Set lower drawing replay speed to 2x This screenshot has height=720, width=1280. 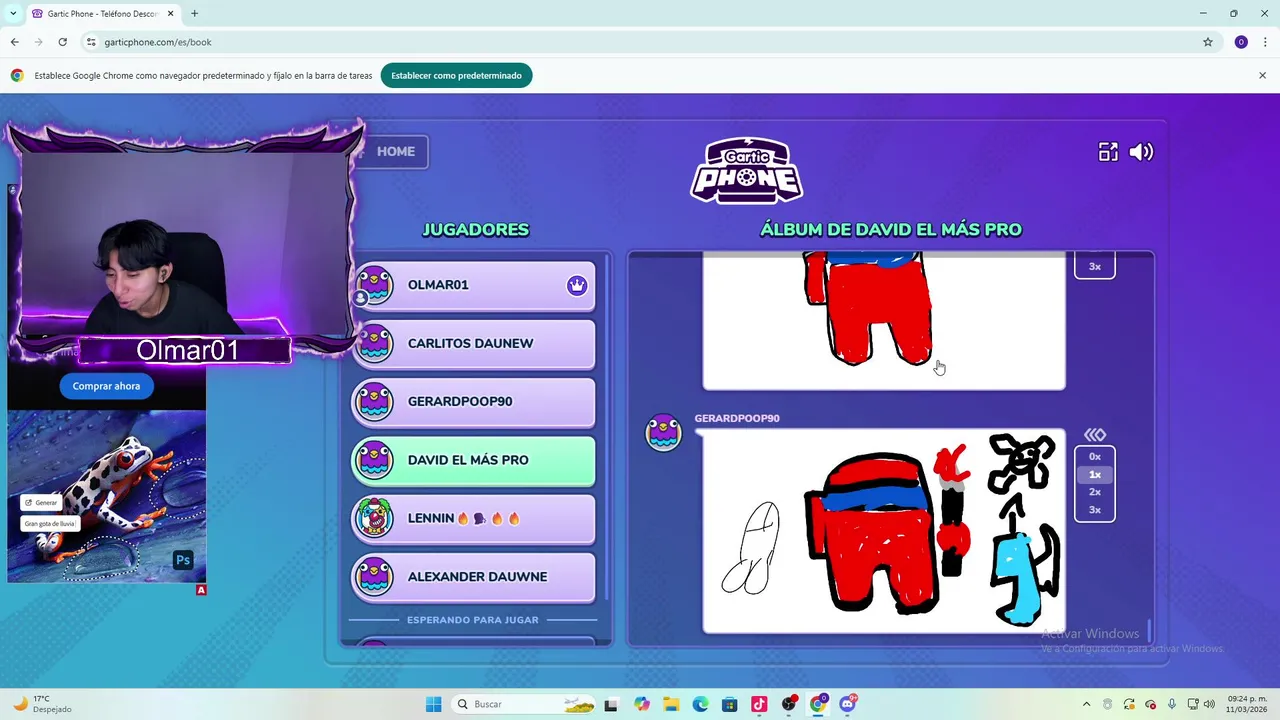coord(1095,492)
